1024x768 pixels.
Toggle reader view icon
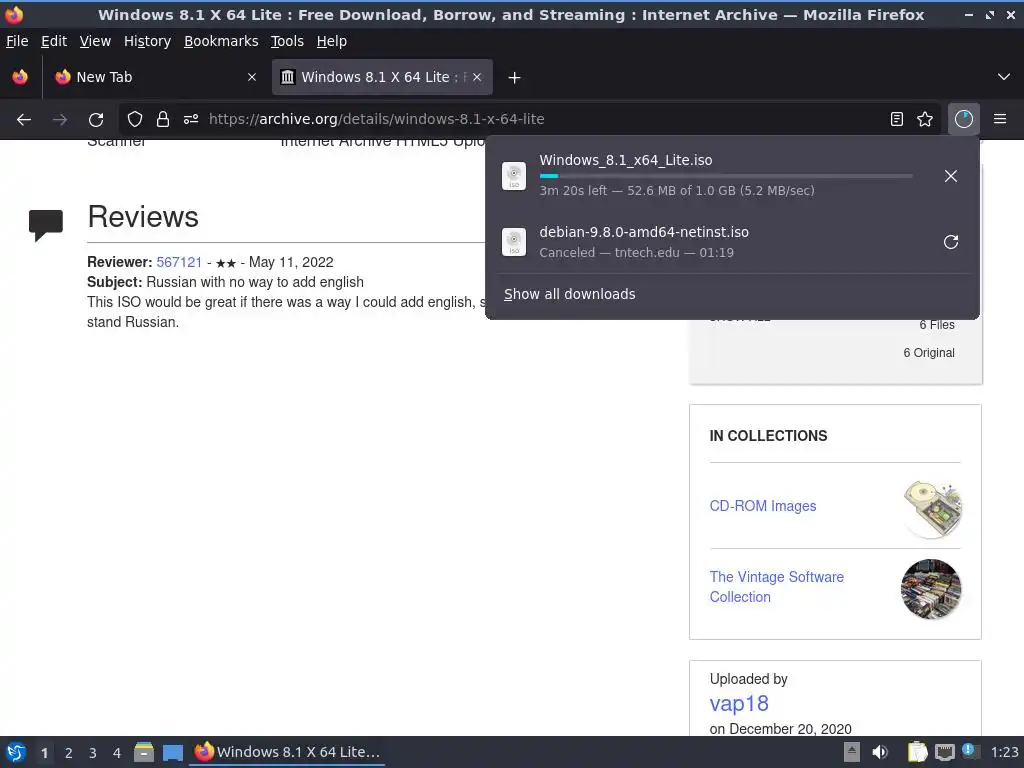coord(897,119)
